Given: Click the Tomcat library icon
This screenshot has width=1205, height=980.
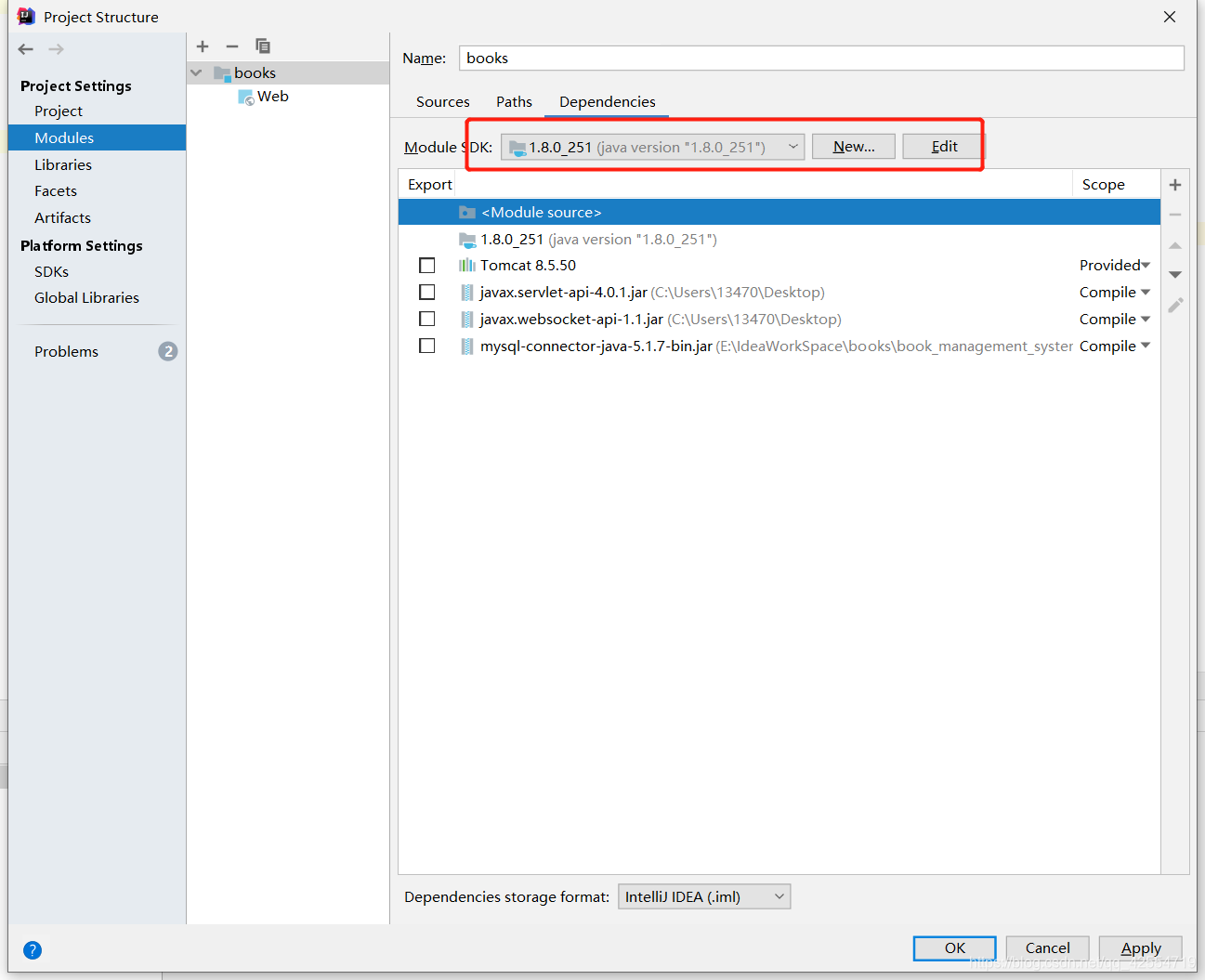Looking at the screenshot, I should pos(467,266).
